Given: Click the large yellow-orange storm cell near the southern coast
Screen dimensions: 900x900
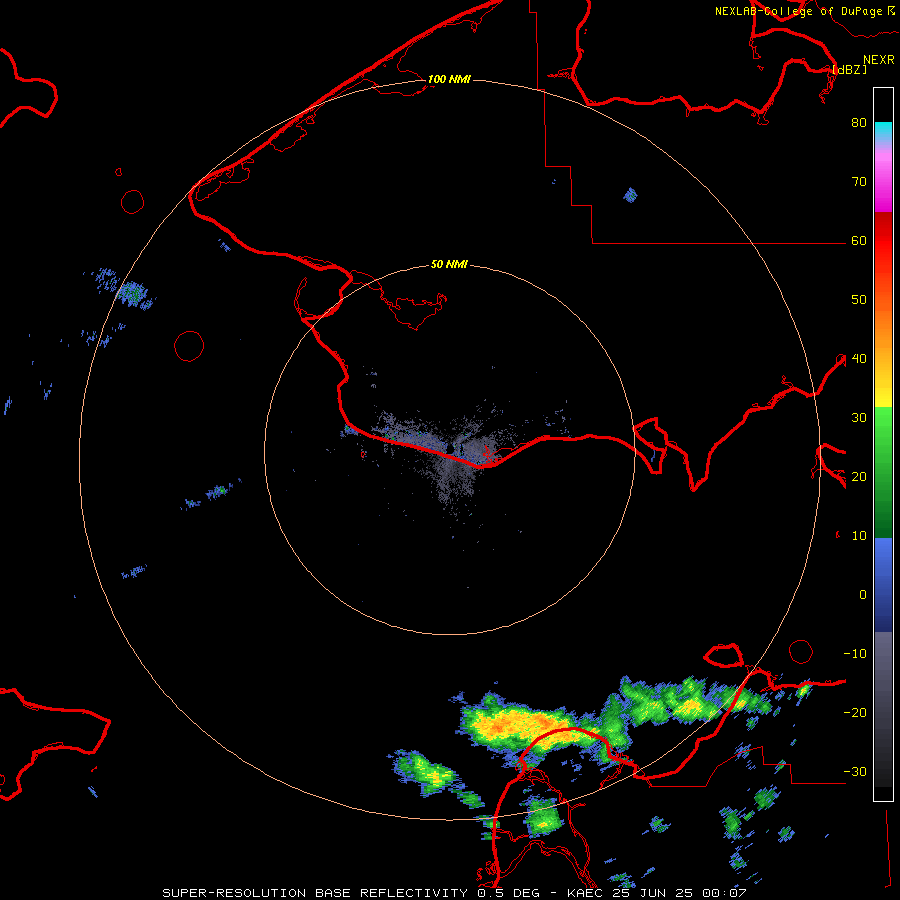Looking at the screenshot, I should pyautogui.click(x=531, y=726).
